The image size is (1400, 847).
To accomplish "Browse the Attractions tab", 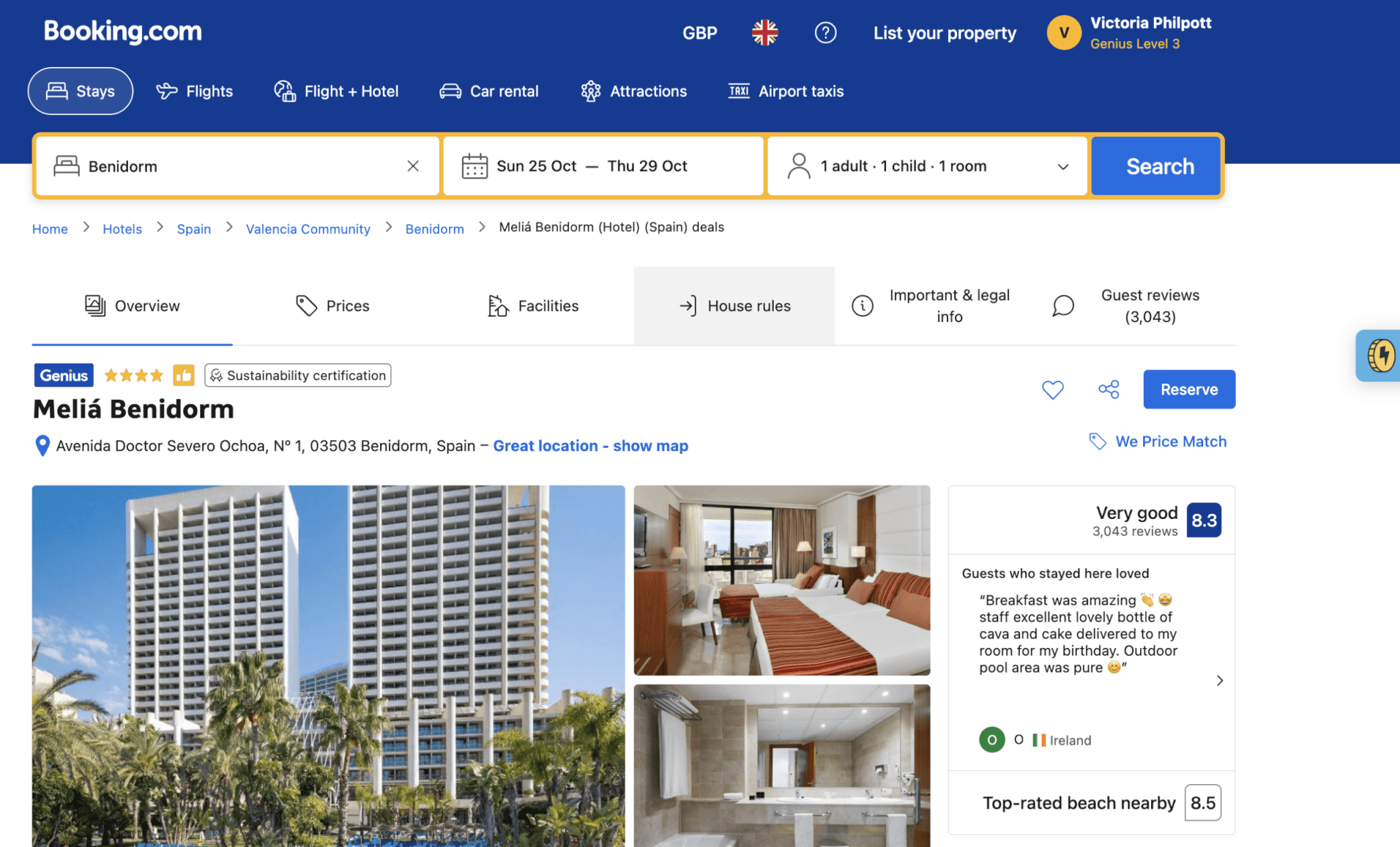I will click(634, 91).
